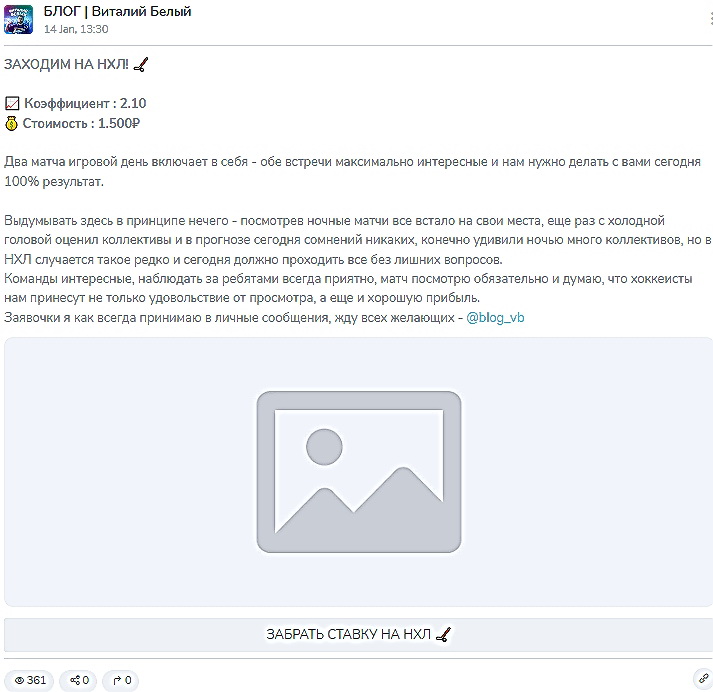Open the placeholder post image
This screenshot has width=713, height=692.
pyautogui.click(x=358, y=471)
